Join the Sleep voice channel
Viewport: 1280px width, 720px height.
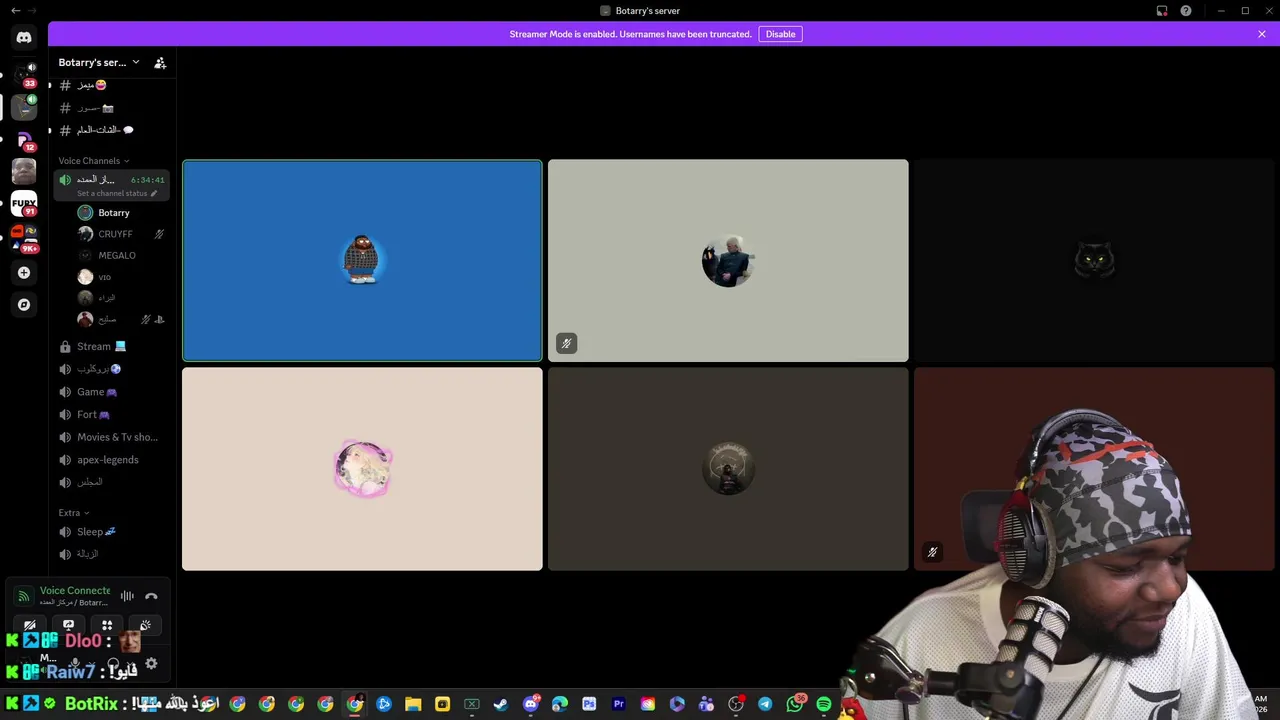coord(111,532)
